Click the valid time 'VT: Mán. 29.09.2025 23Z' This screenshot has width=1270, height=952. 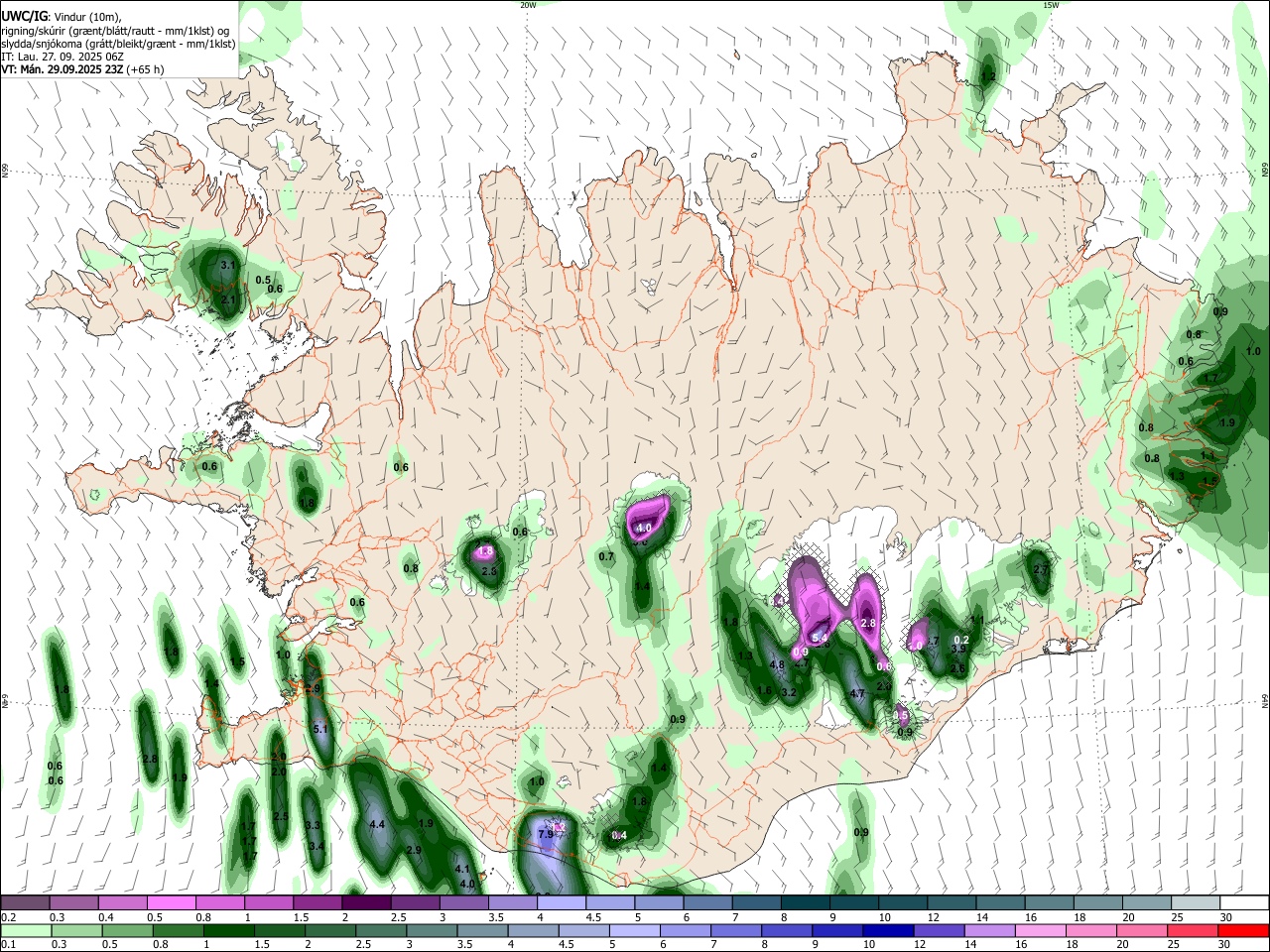click(x=62, y=70)
